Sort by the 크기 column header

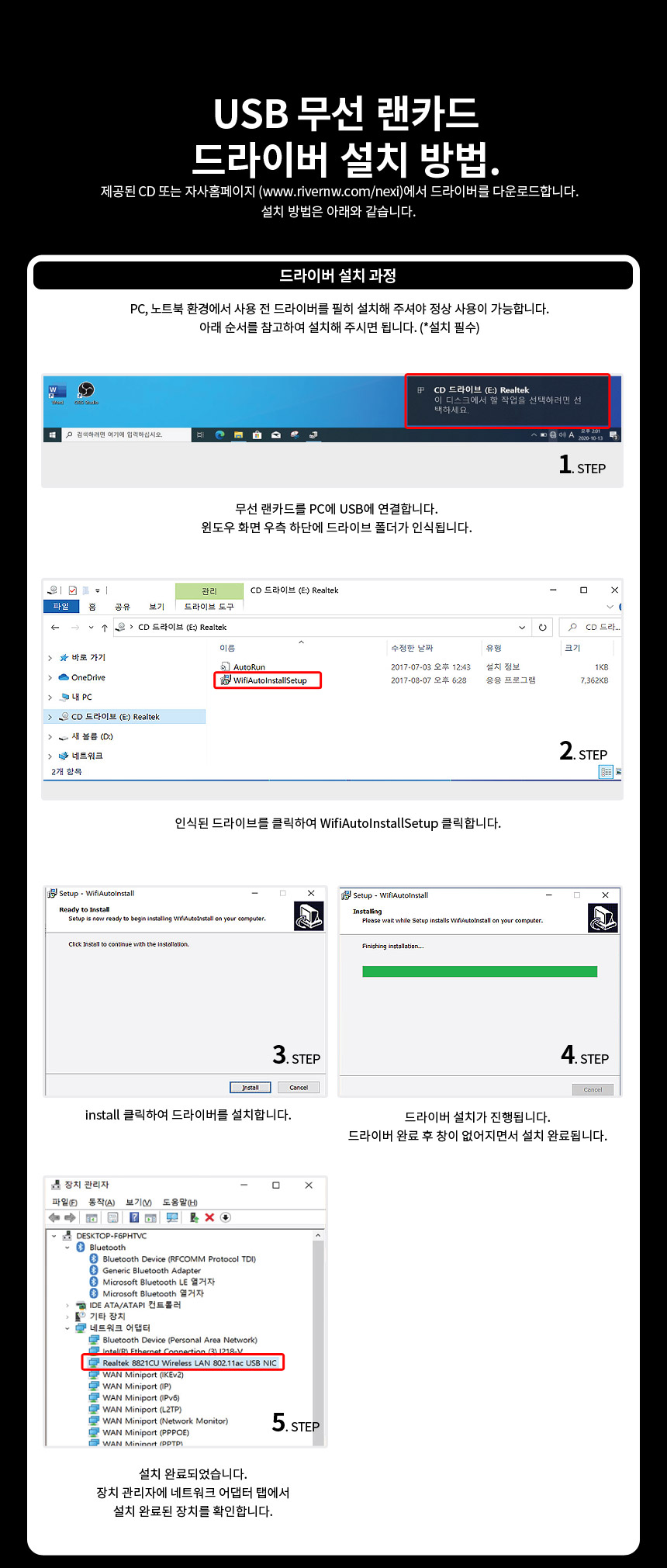tap(572, 648)
